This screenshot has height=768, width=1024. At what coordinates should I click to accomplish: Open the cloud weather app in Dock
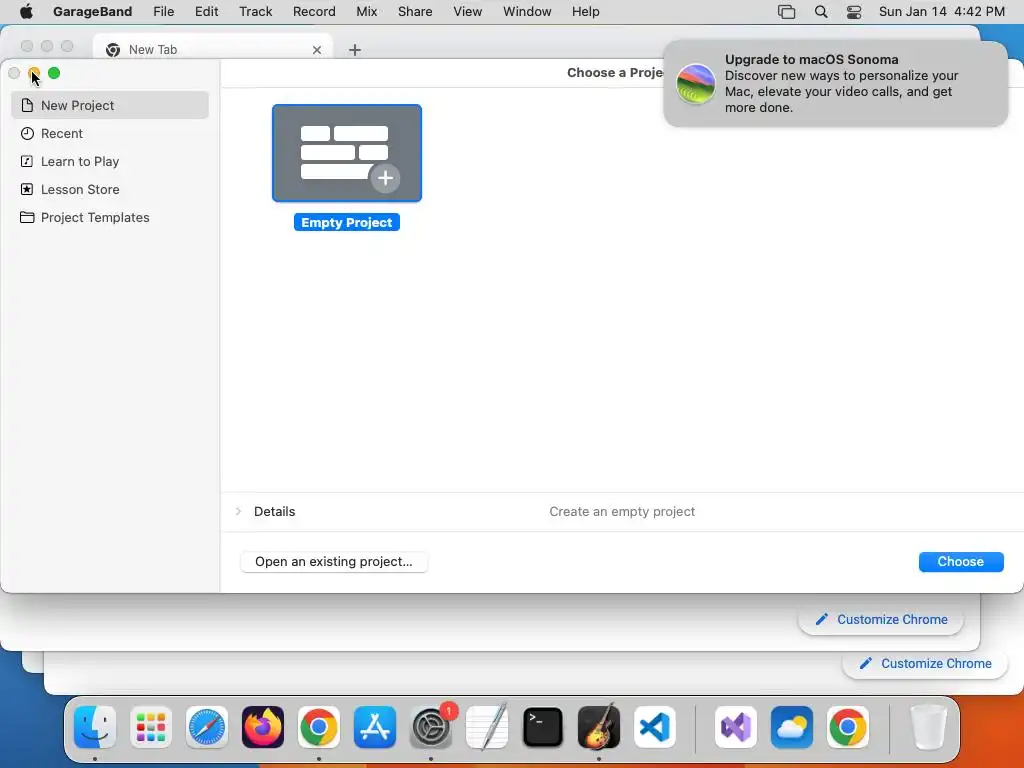792,727
